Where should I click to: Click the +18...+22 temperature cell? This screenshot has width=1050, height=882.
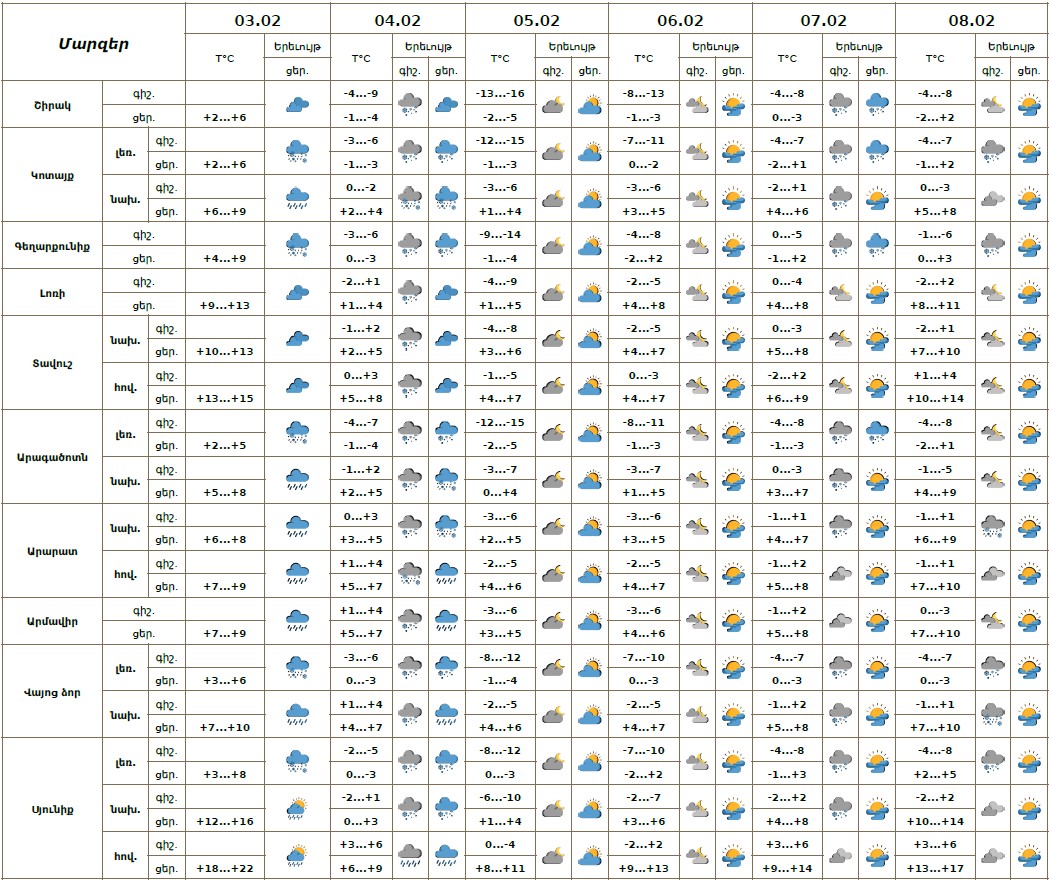(225, 868)
